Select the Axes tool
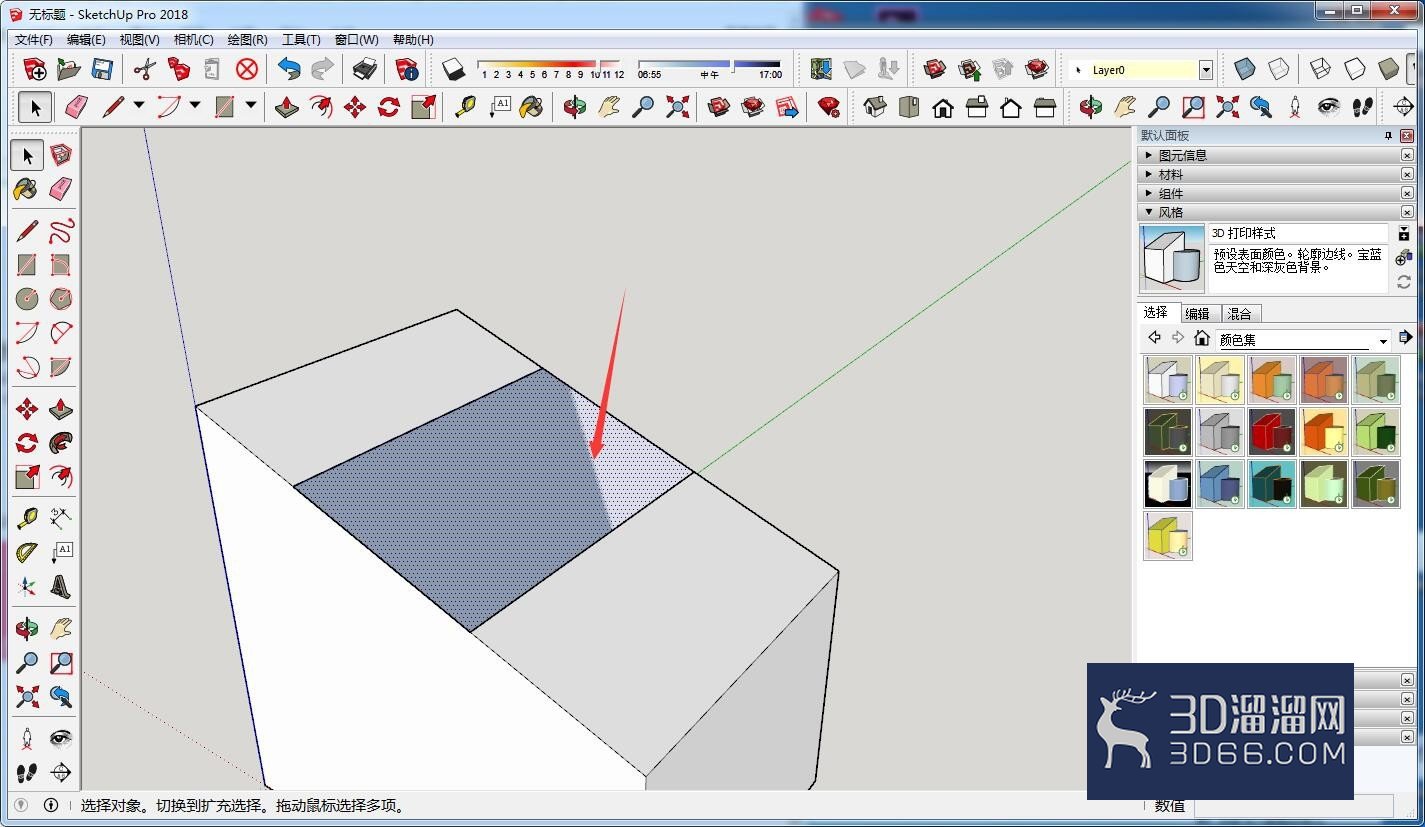 coord(27,586)
